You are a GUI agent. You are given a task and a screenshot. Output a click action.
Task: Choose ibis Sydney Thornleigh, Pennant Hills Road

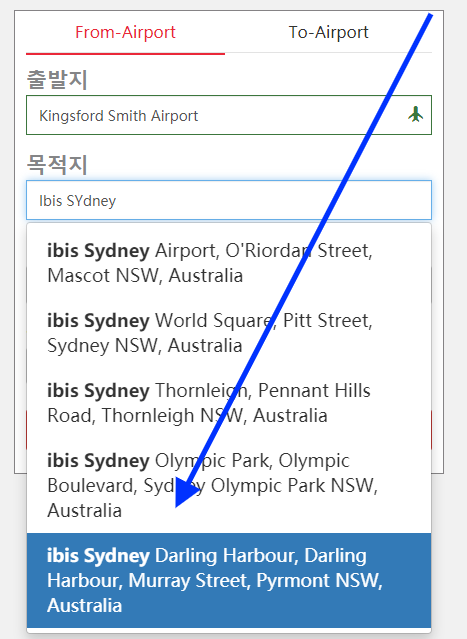click(229, 403)
